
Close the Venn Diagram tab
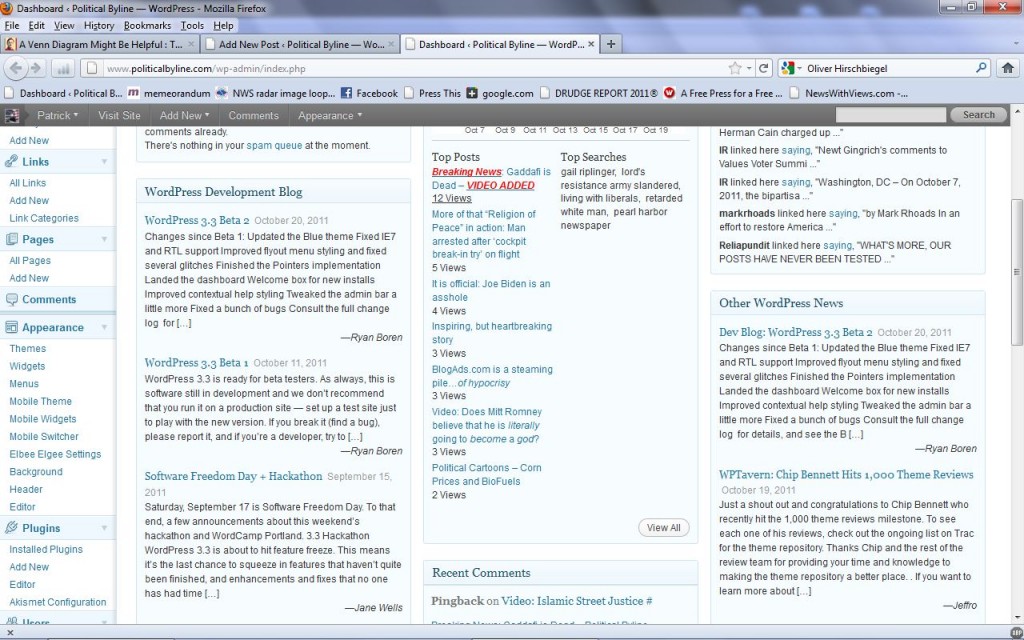point(191,44)
